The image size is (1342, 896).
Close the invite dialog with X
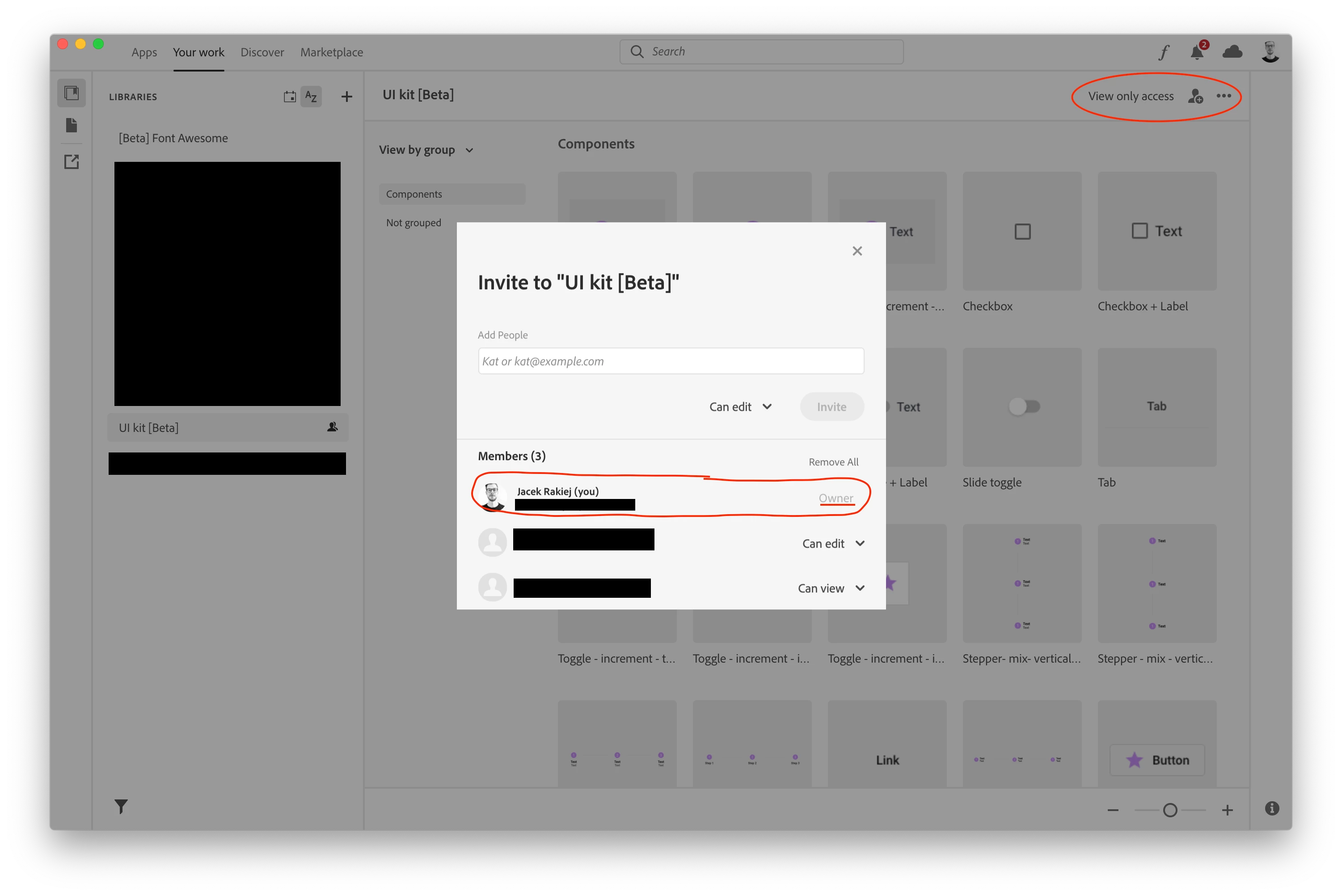857,251
